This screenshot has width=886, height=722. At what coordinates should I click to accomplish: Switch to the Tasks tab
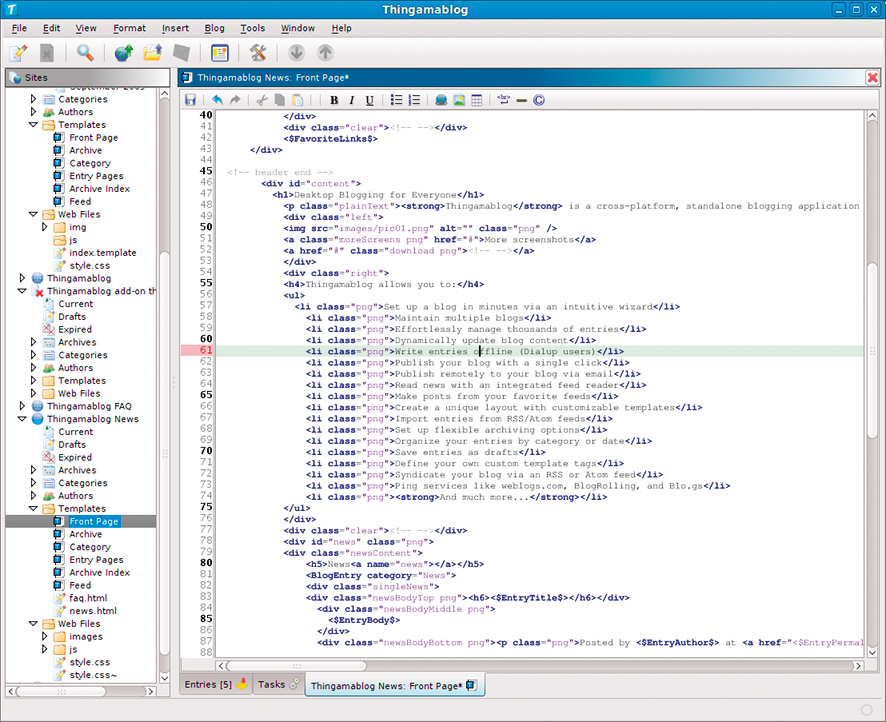(x=278, y=684)
